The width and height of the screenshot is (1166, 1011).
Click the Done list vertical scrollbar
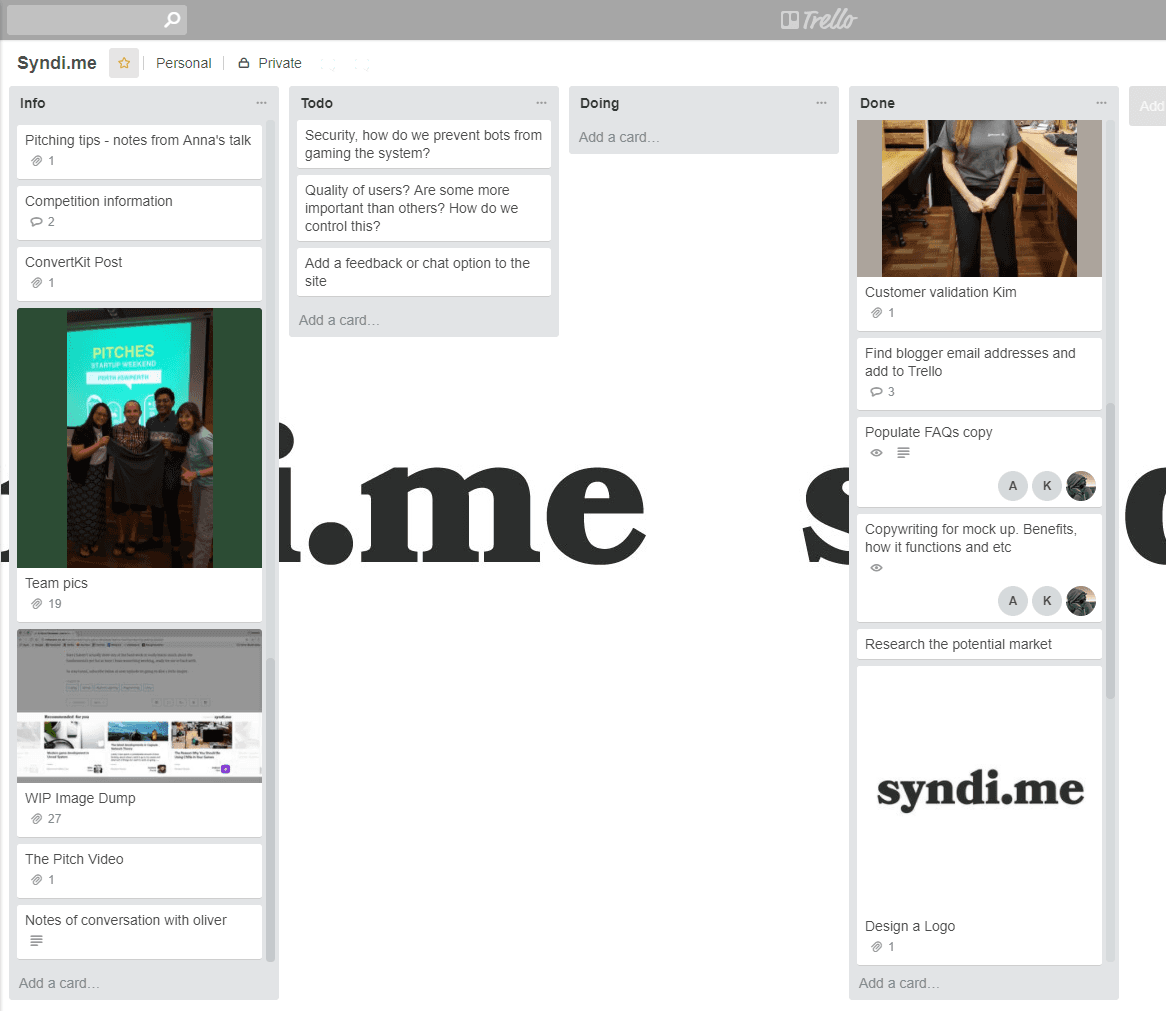click(1110, 550)
